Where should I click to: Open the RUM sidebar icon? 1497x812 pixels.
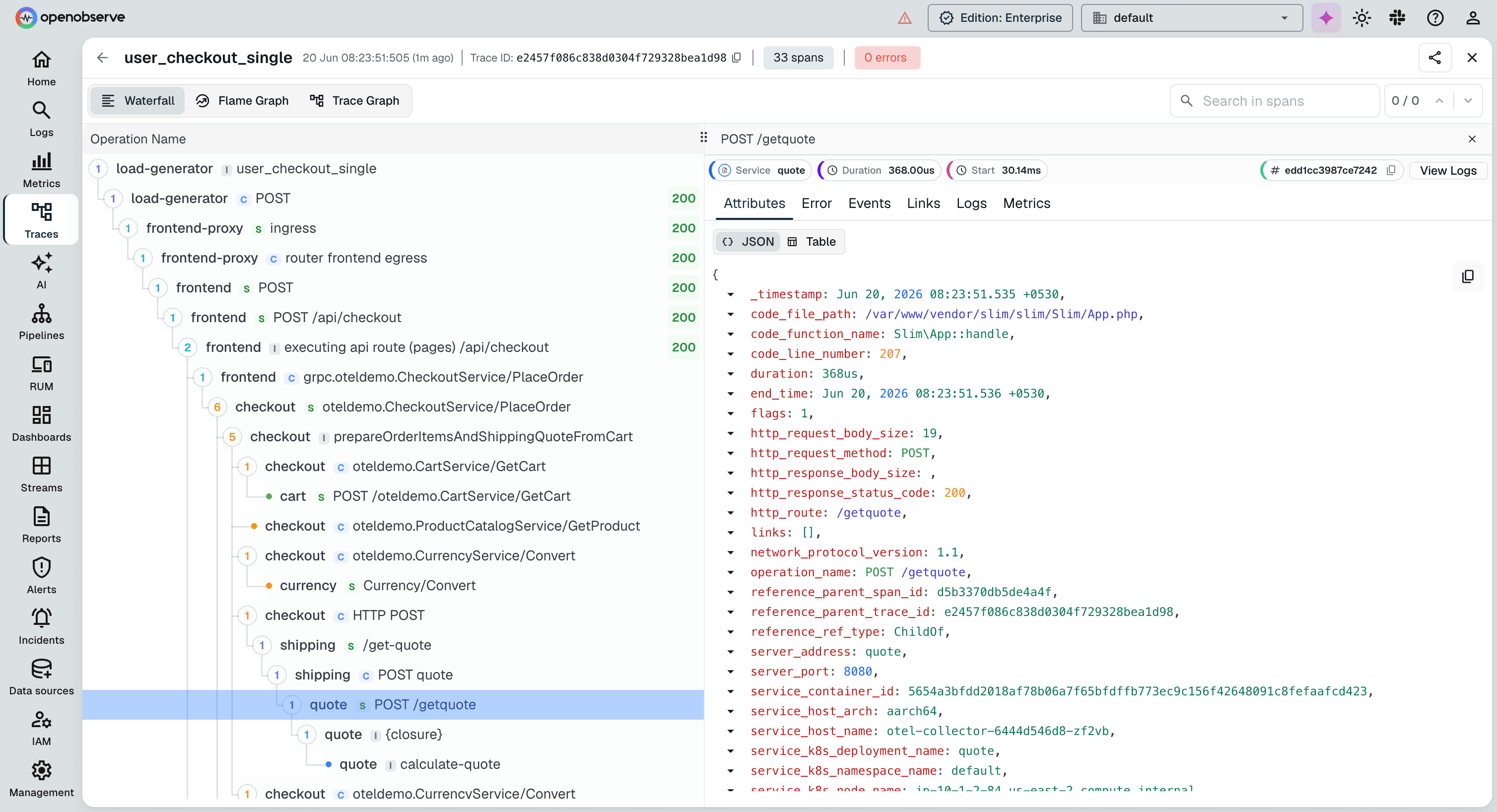point(41,373)
